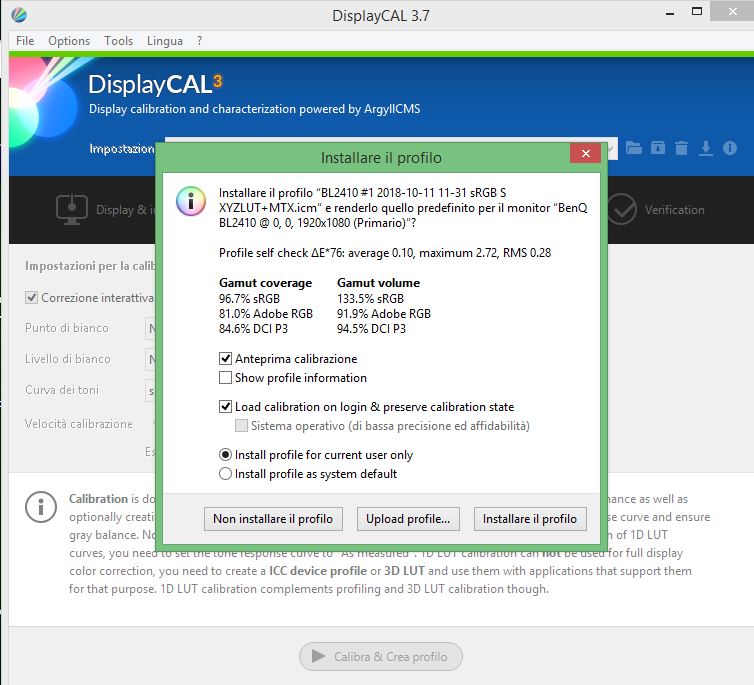754x685 pixels.
Task: Open the Impostazioni settings dropdown arrow
Action: 610,149
